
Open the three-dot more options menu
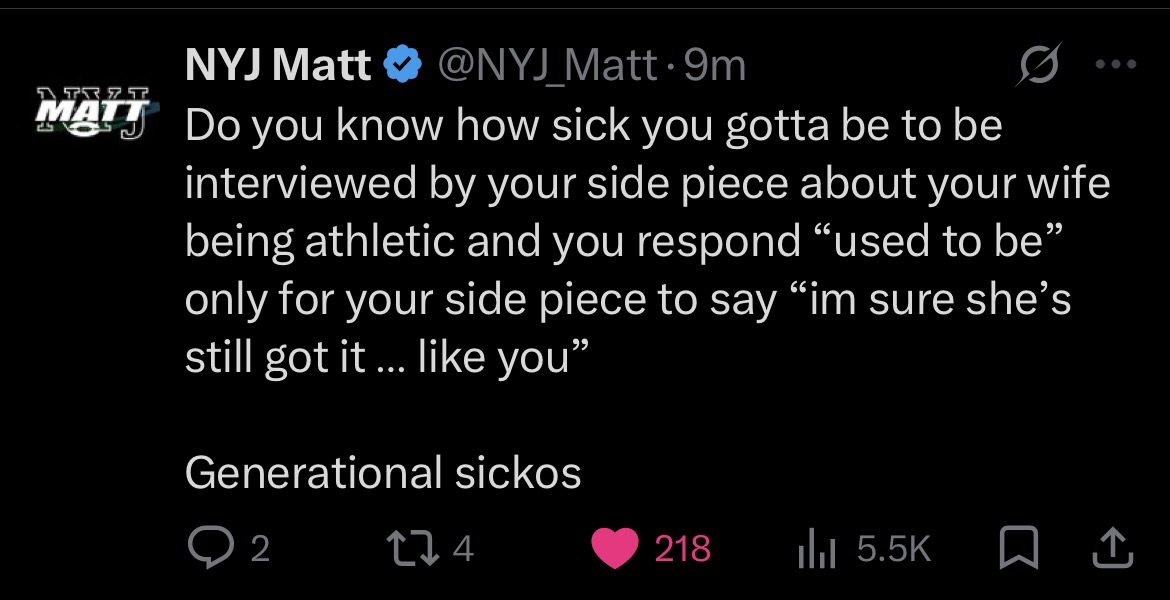click(1116, 66)
